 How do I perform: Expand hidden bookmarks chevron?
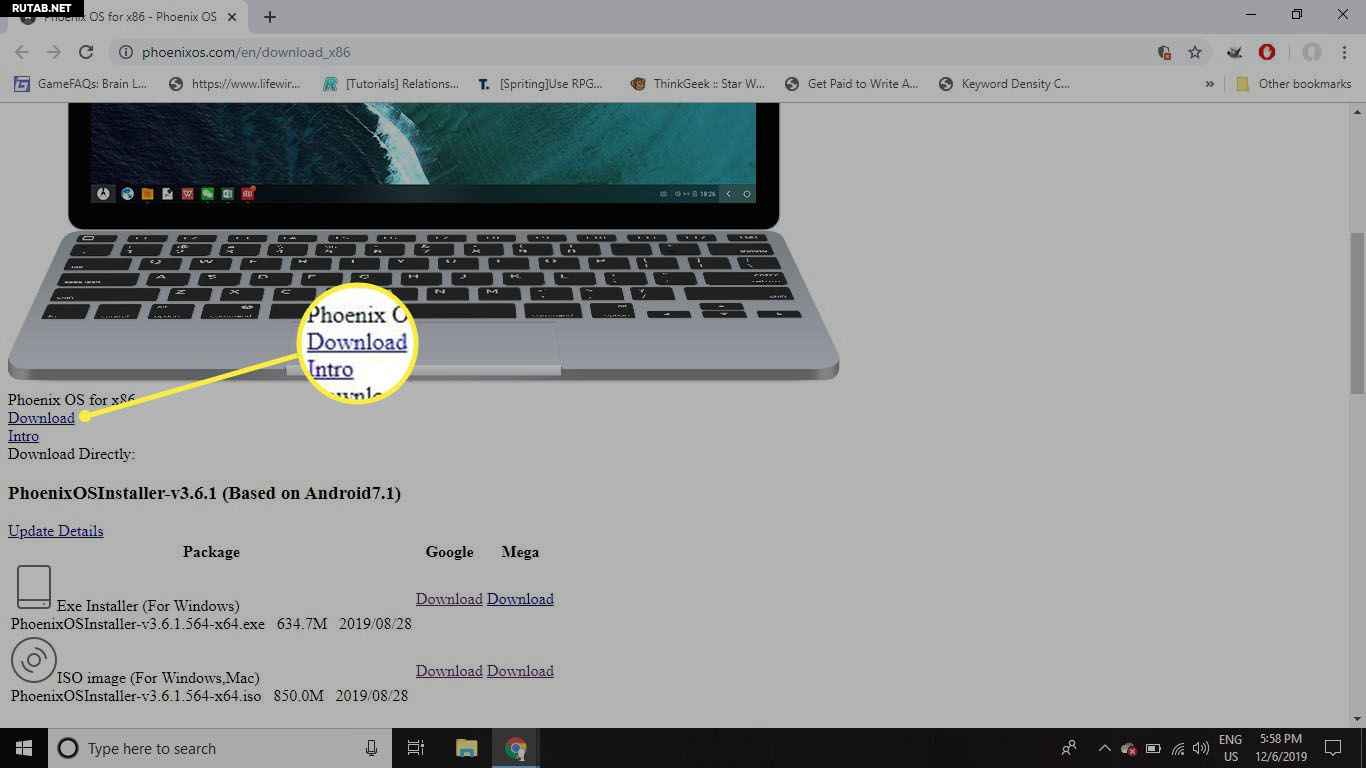pos(1209,84)
